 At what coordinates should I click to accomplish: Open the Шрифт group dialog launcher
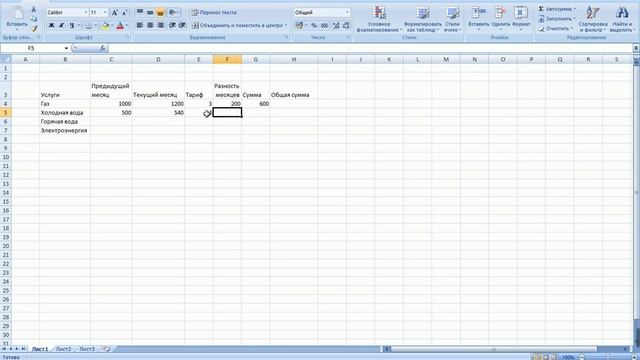[x=127, y=38]
